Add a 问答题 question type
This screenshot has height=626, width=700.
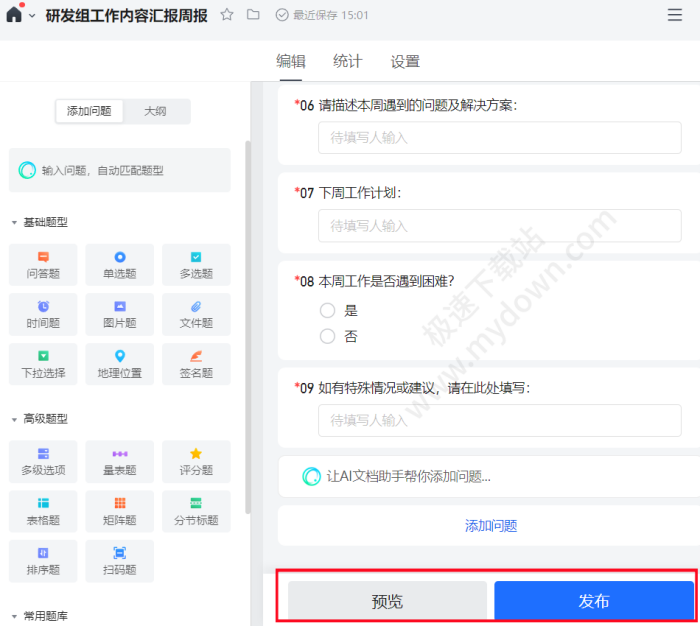(43, 265)
